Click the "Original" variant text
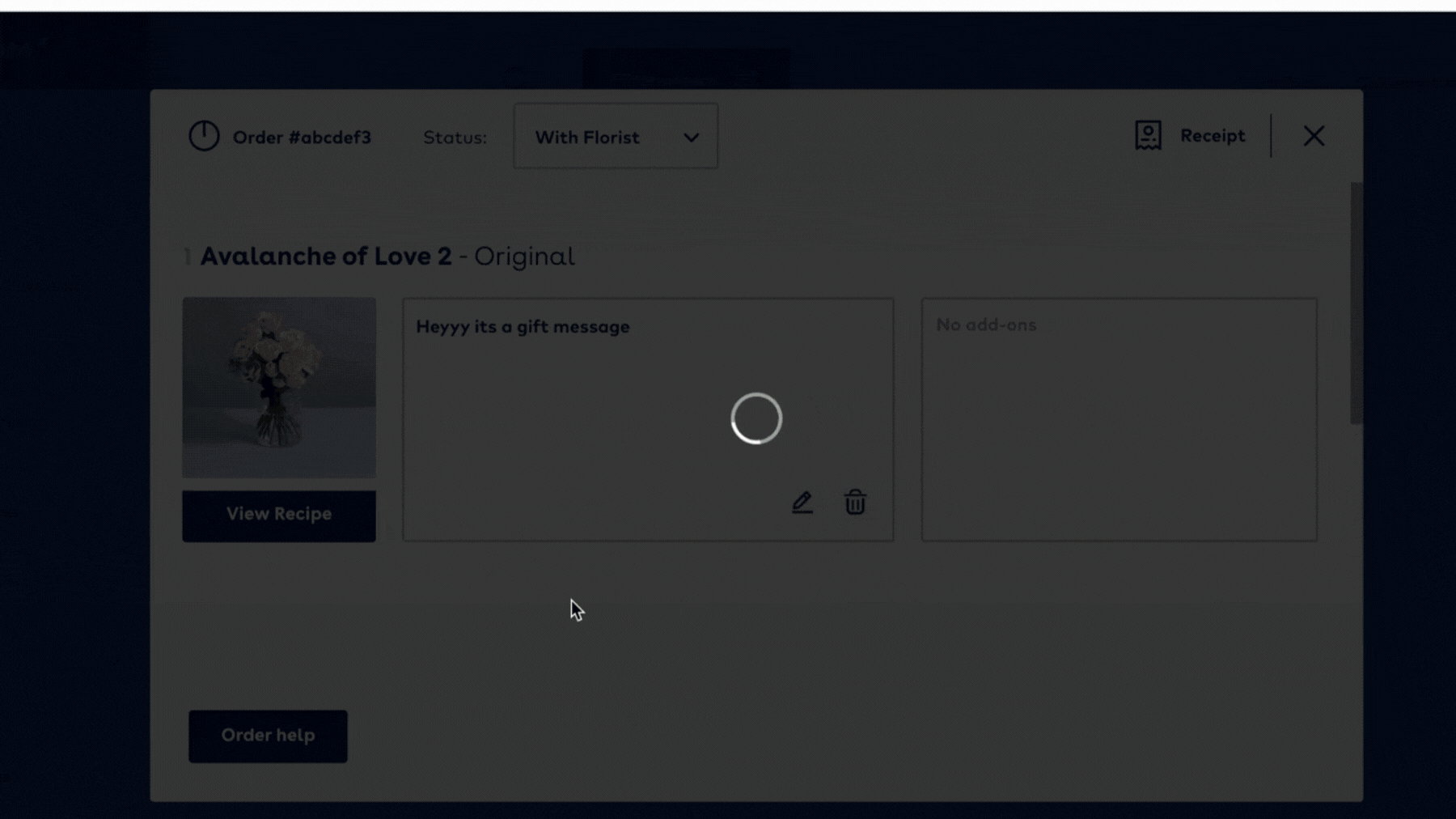Image resolution: width=1456 pixels, height=819 pixels. pyautogui.click(x=524, y=257)
